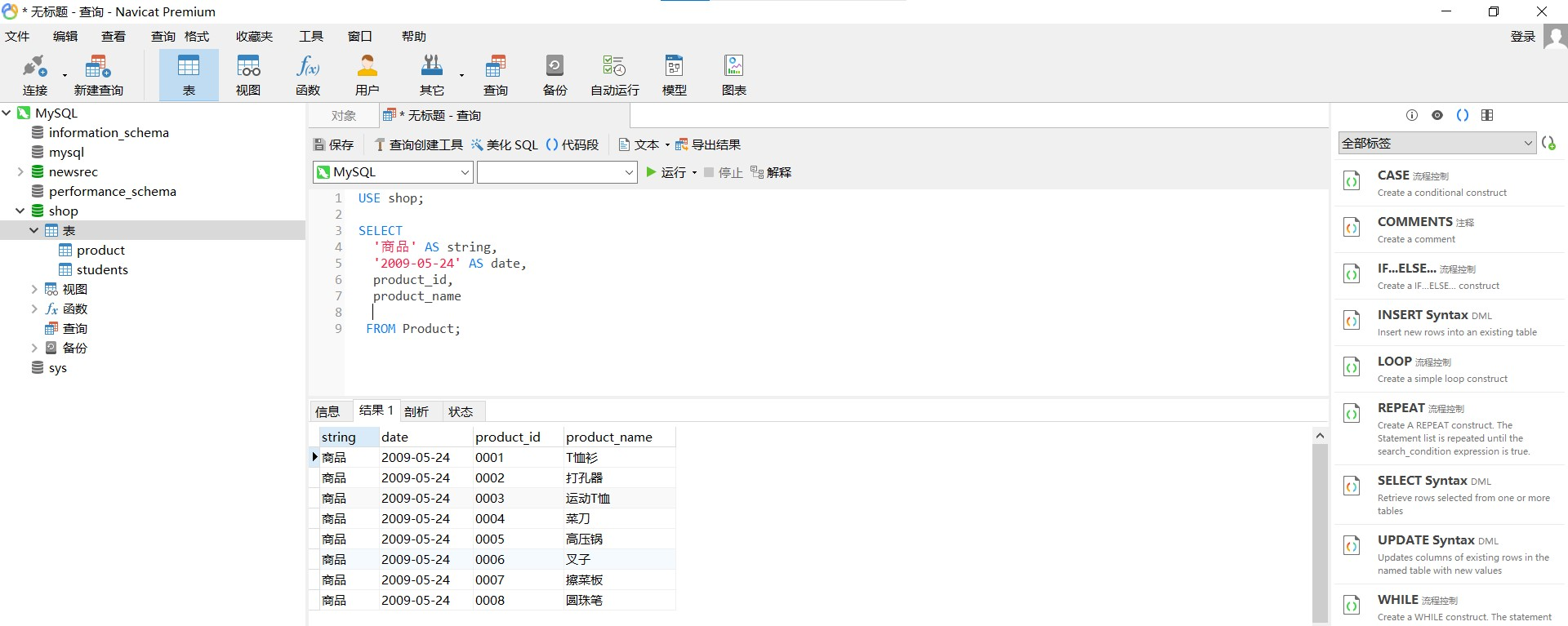The width and height of the screenshot is (1568, 626).
Task: Open the 收藏夹 menu
Action: coord(254,36)
